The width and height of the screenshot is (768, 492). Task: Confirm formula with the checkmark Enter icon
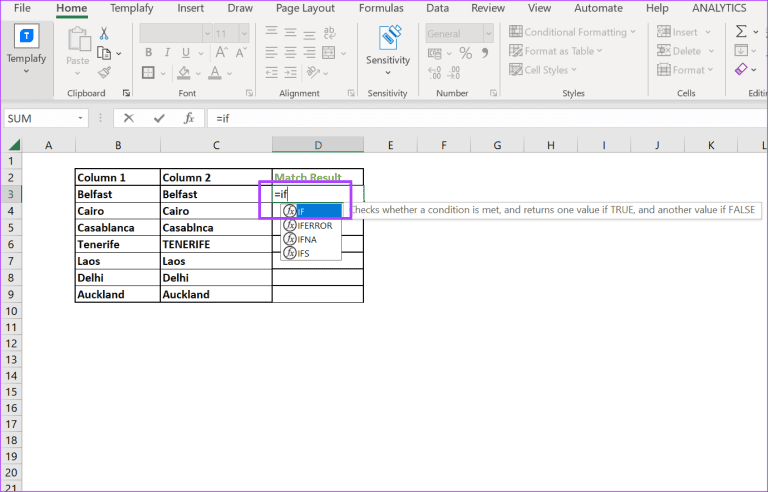(x=158, y=118)
